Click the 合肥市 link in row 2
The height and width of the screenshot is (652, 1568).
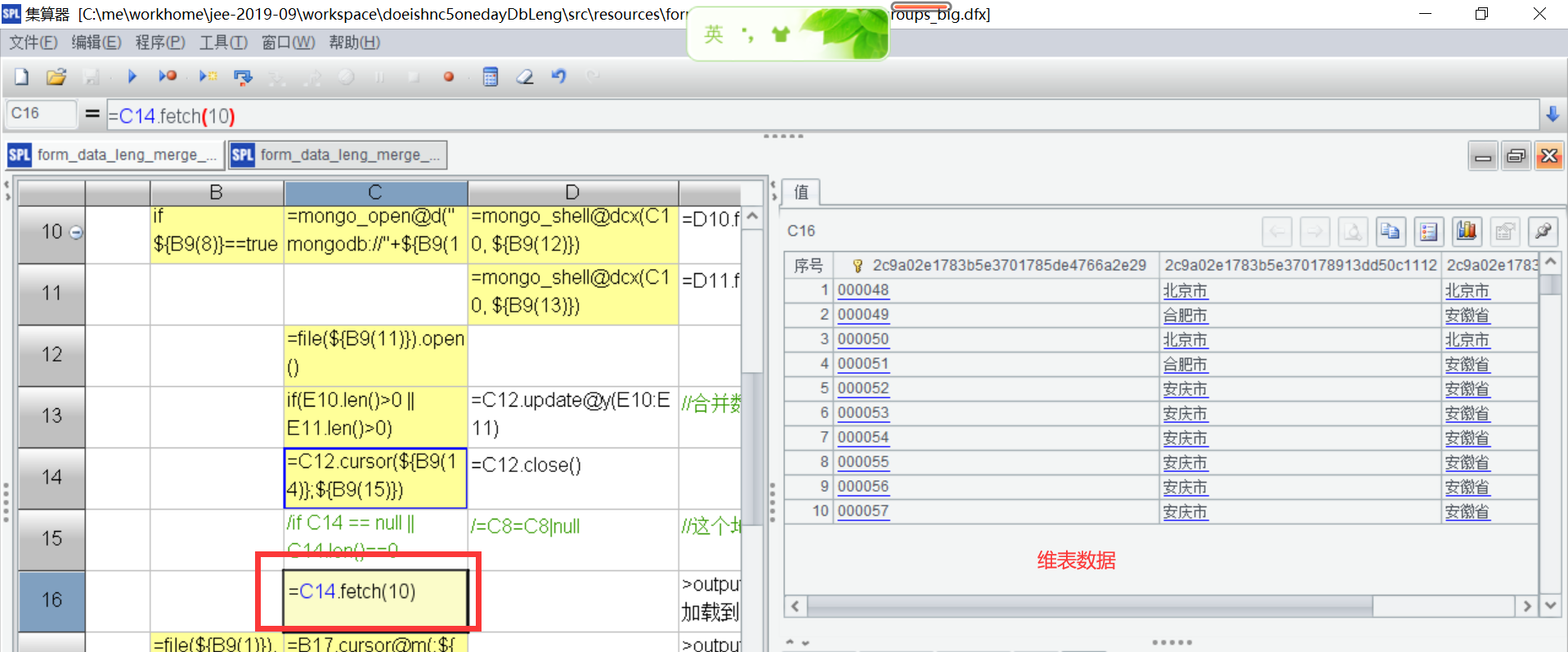(x=1185, y=316)
